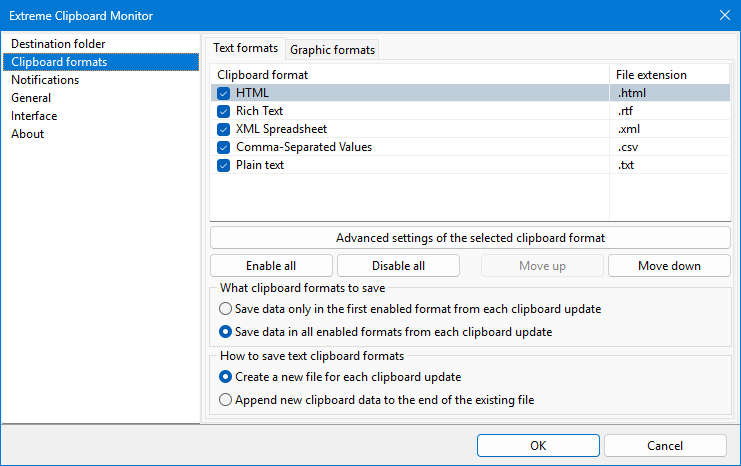Select the Plain text row label
The width and height of the screenshot is (741, 466).
pyautogui.click(x=260, y=165)
